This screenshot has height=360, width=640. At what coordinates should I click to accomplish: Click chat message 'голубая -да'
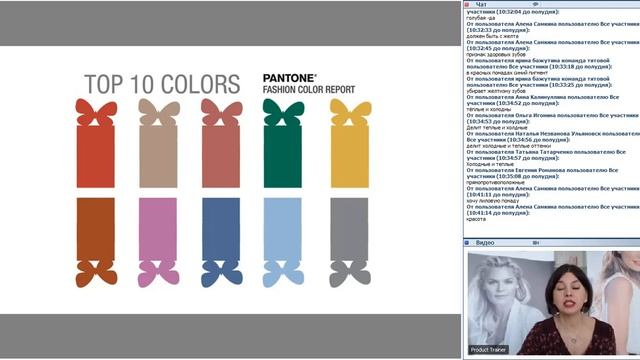click(480, 18)
